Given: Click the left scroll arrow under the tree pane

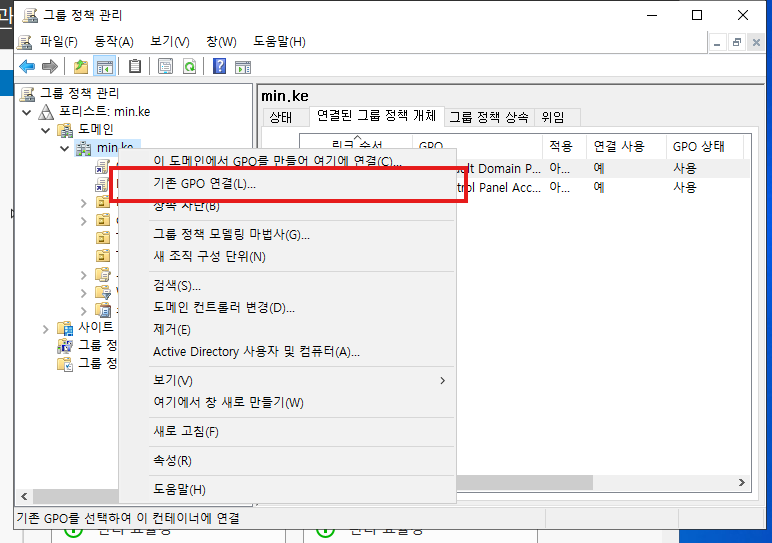Looking at the screenshot, I should point(24,496).
